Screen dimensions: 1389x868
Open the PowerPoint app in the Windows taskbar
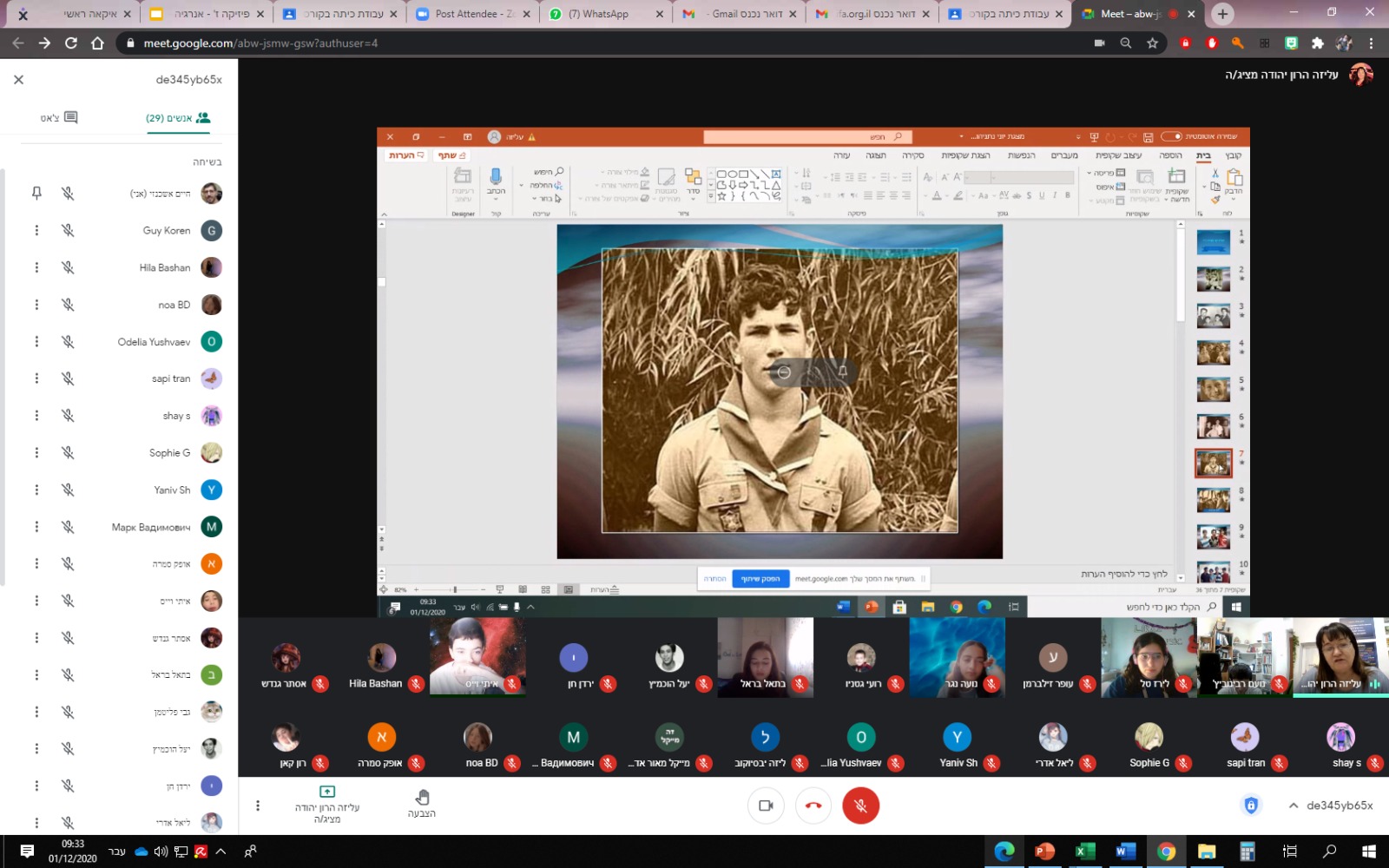(x=1044, y=852)
